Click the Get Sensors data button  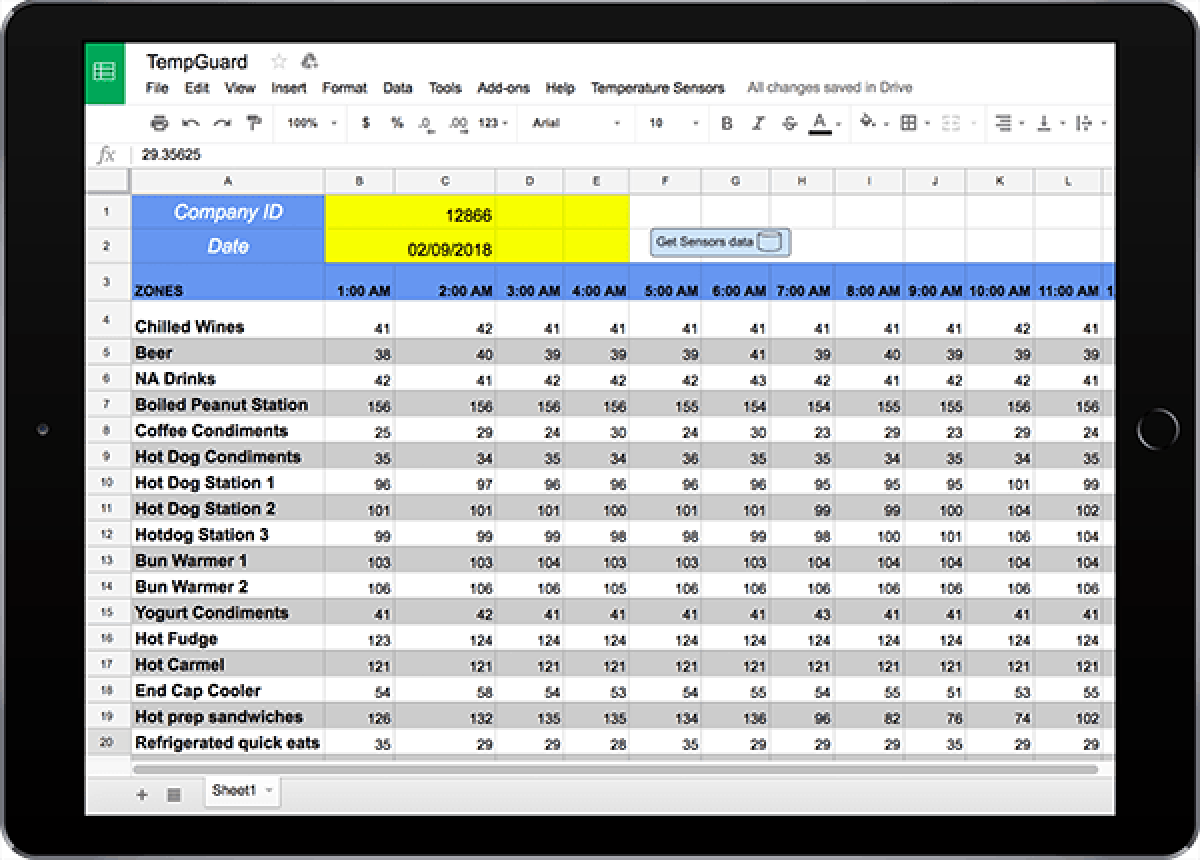click(x=718, y=243)
